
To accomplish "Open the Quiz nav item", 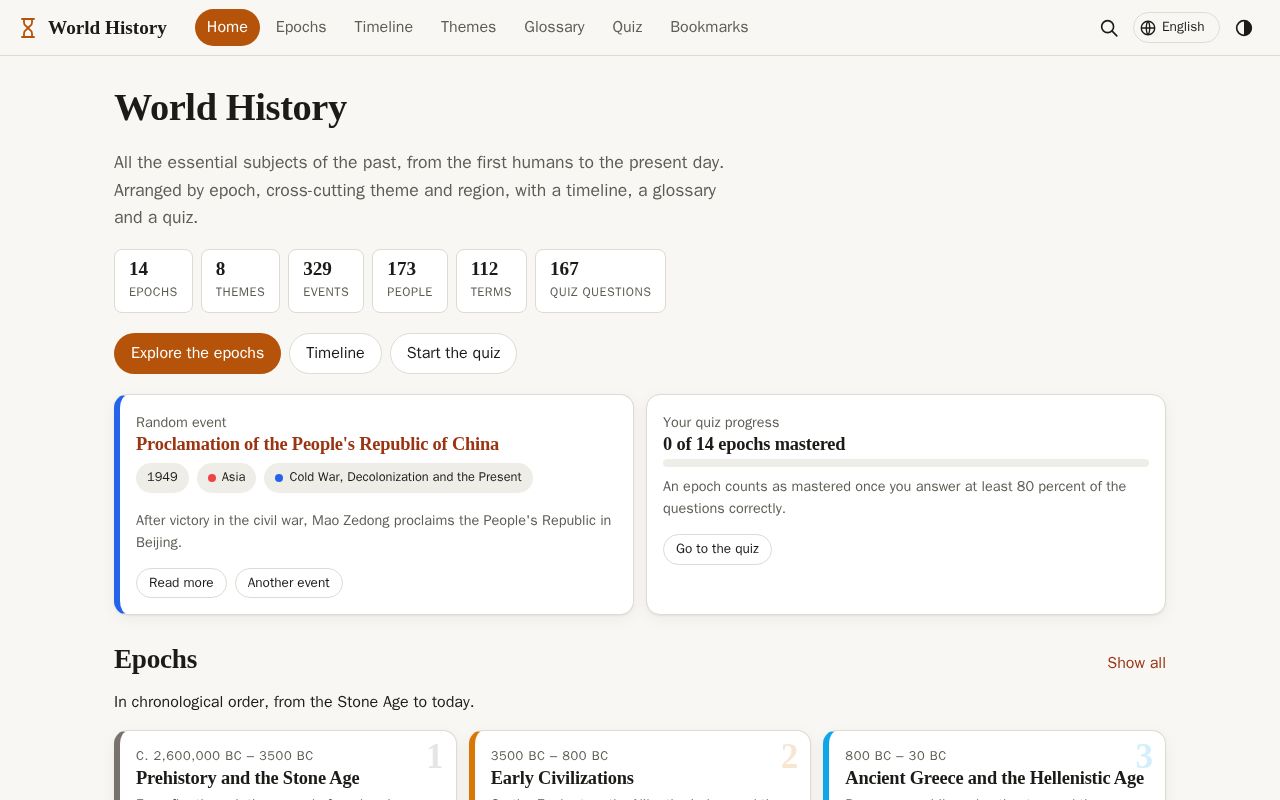I will (627, 27).
